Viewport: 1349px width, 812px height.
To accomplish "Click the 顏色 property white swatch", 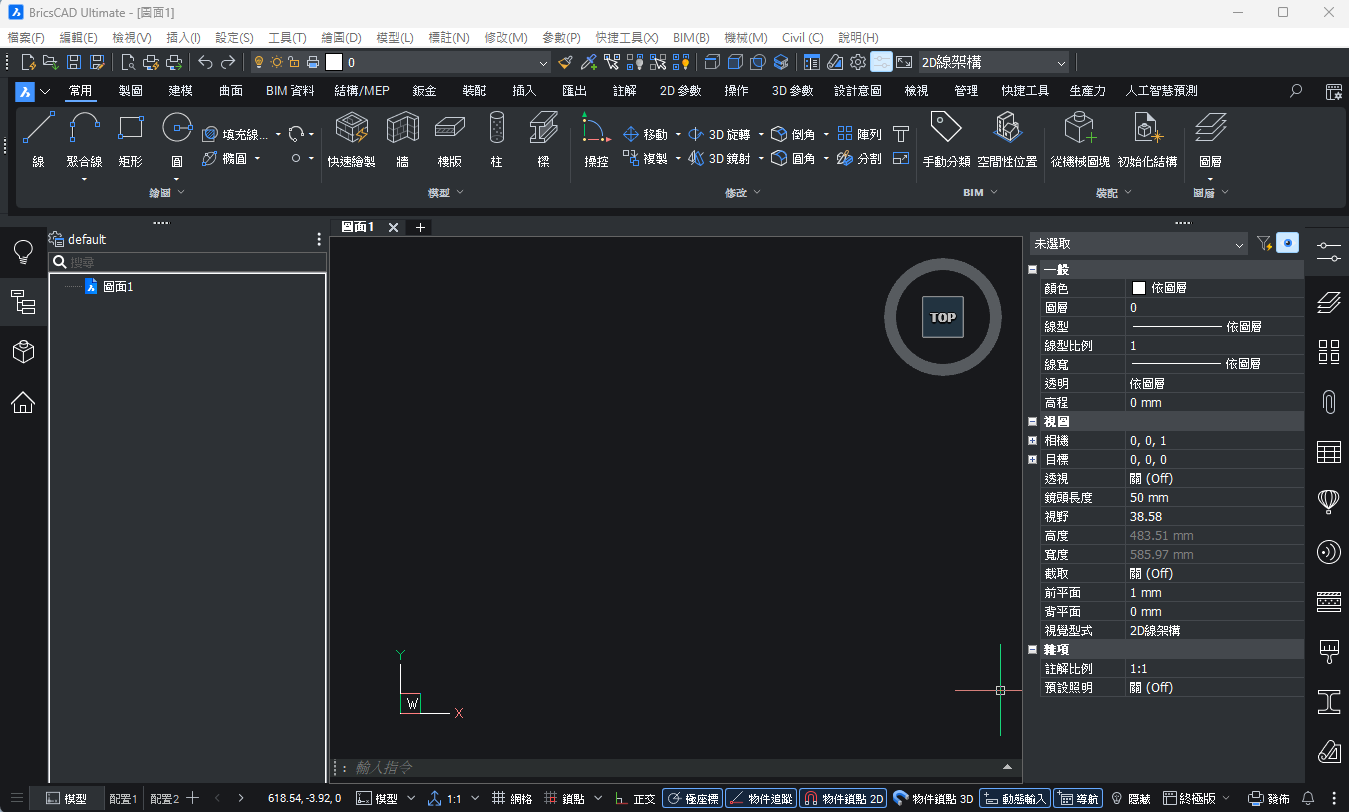I will point(1138,288).
